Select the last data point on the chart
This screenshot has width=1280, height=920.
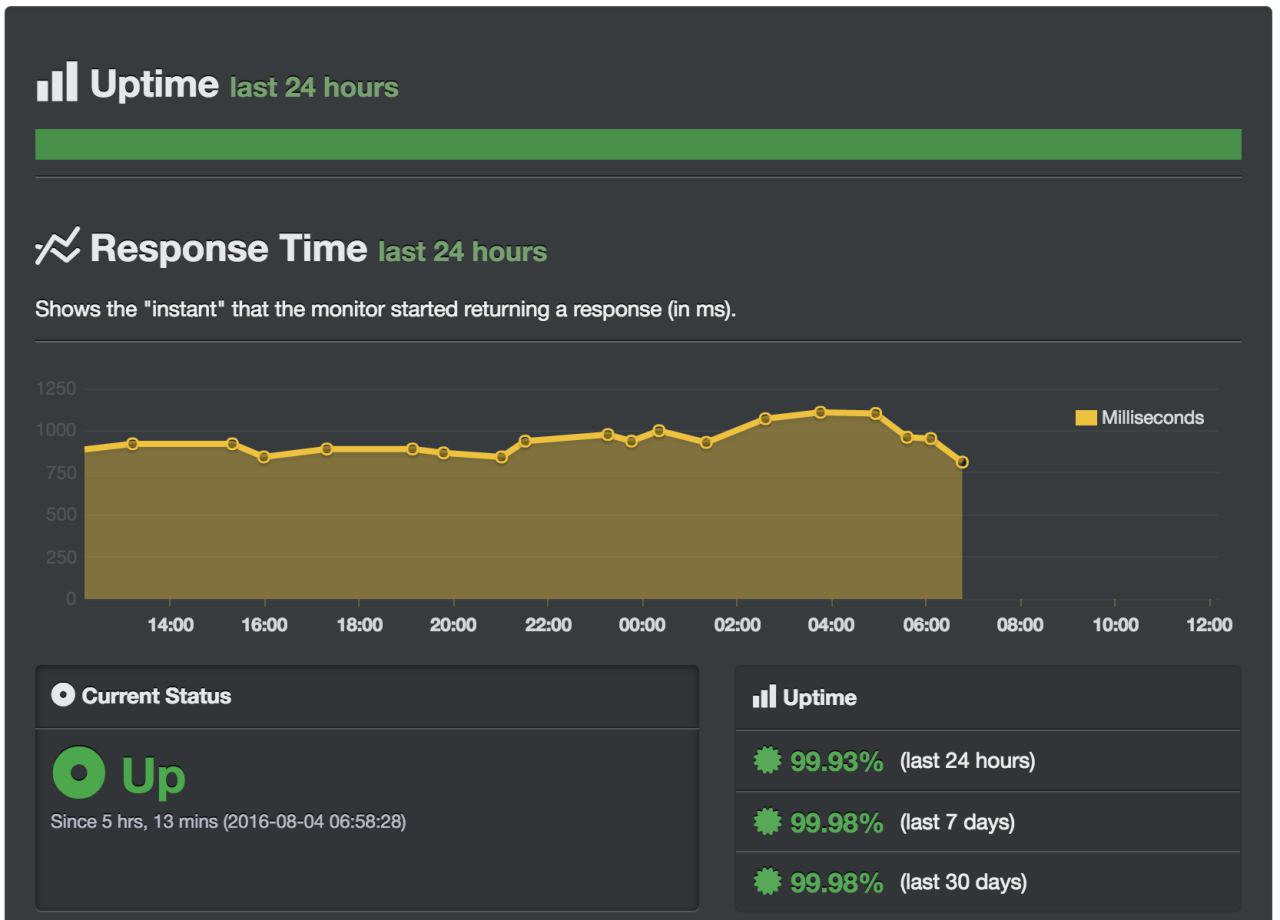[x=962, y=462]
